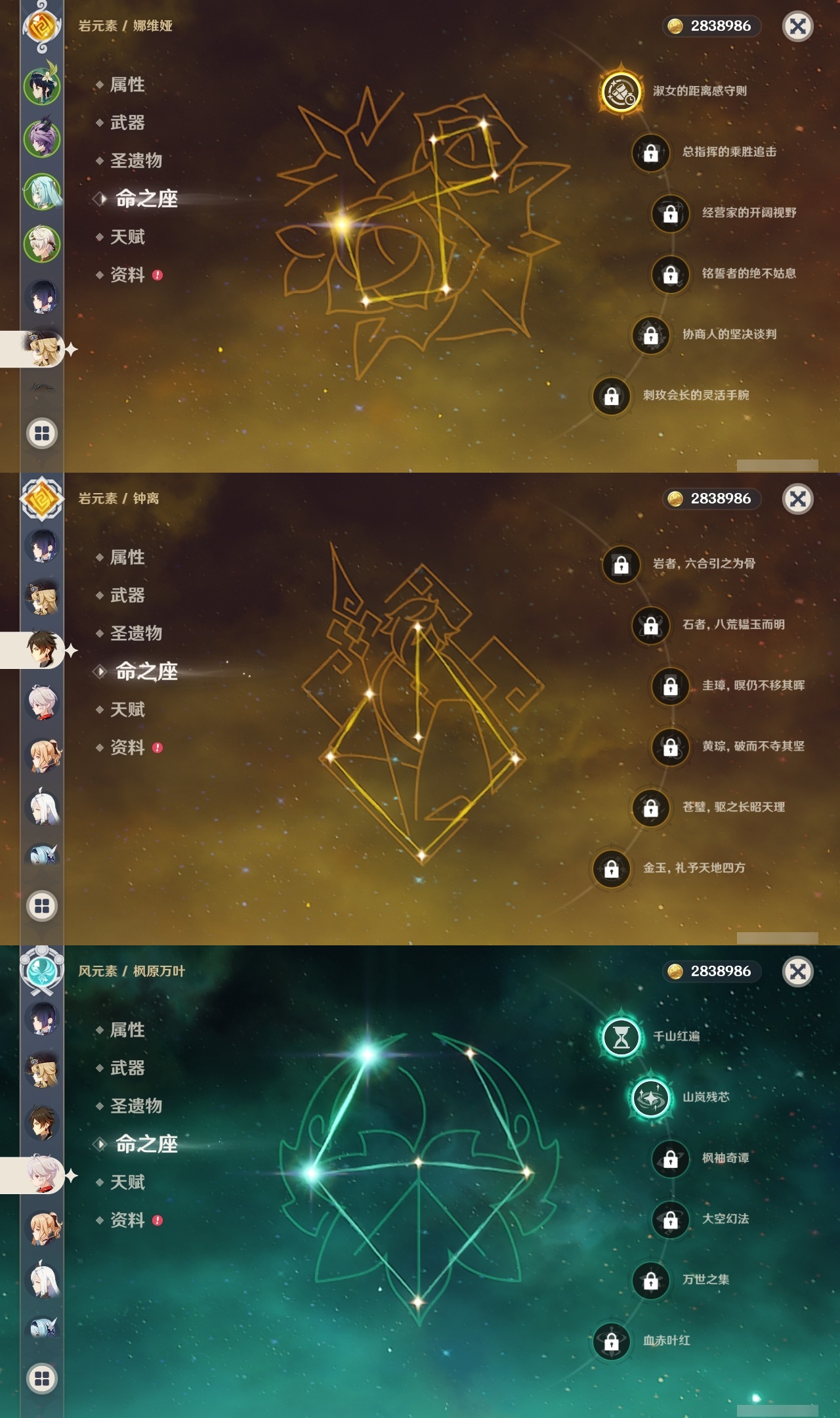Choose Zhongli's portrait in Kazuha panel sidebar

[43, 1123]
